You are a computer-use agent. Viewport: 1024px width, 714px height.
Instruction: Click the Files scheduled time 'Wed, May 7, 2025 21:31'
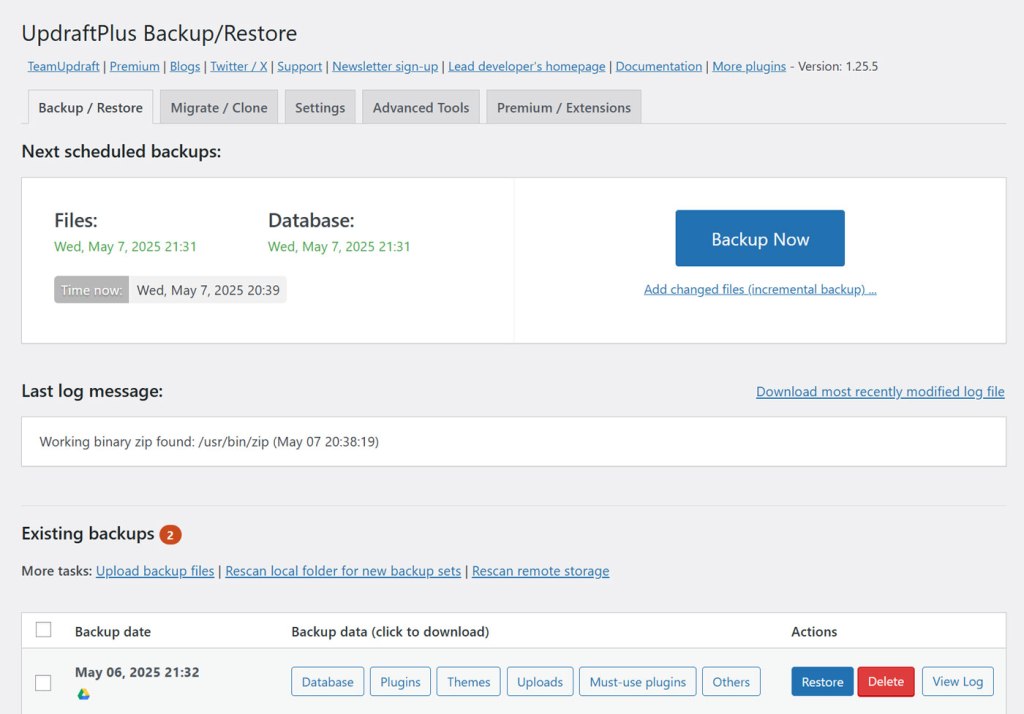(125, 247)
